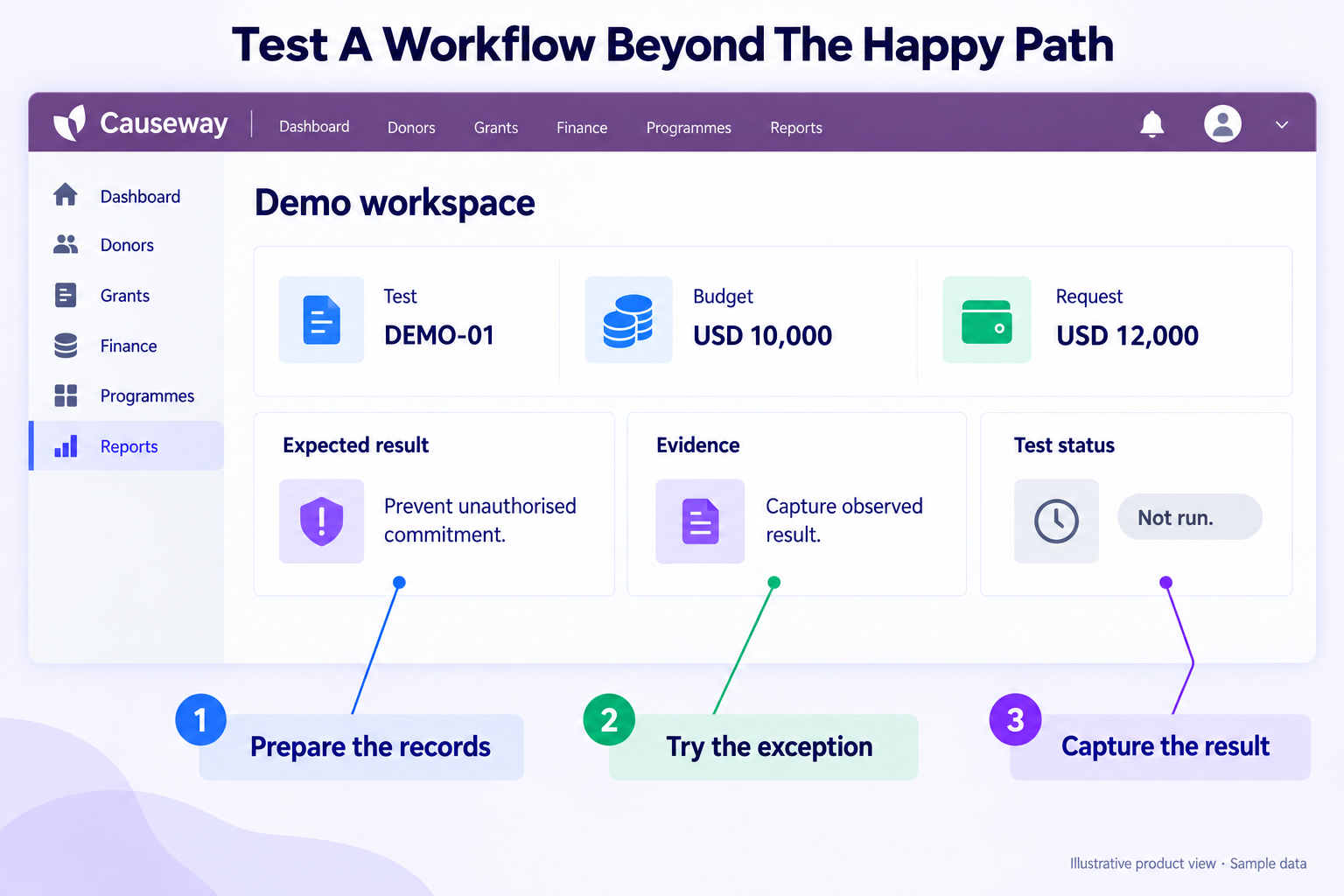Expand the account menu chevron
This screenshot has width=1344, height=896.
[x=1282, y=125]
